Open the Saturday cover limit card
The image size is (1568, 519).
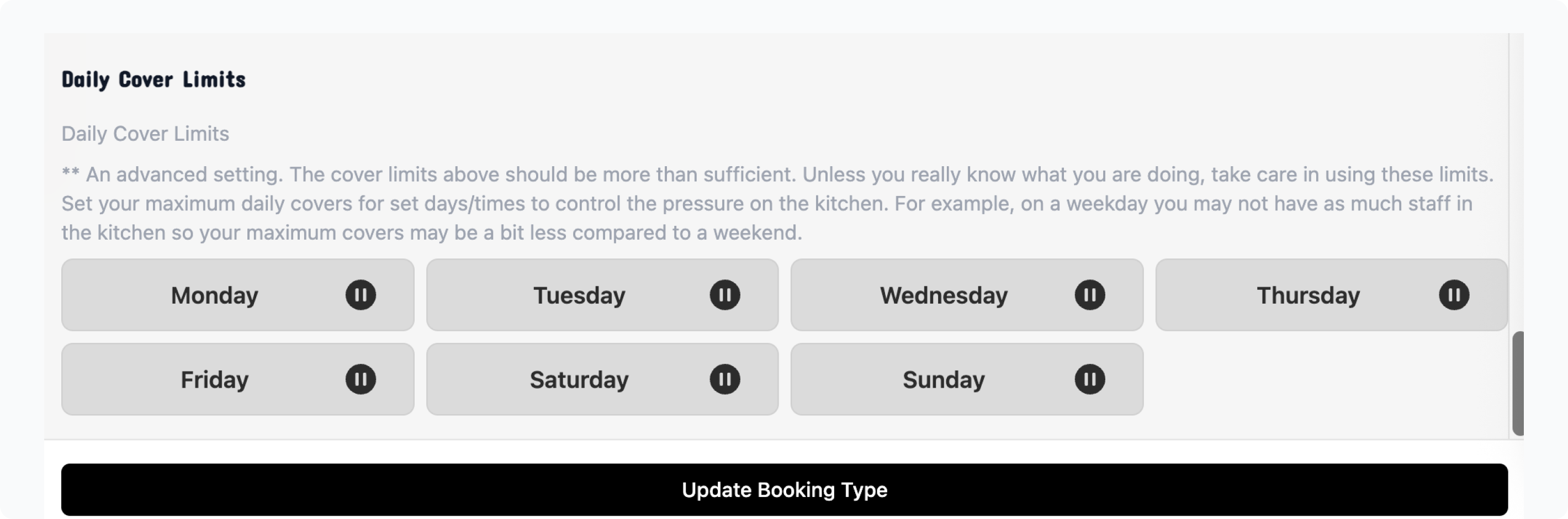[579, 380]
